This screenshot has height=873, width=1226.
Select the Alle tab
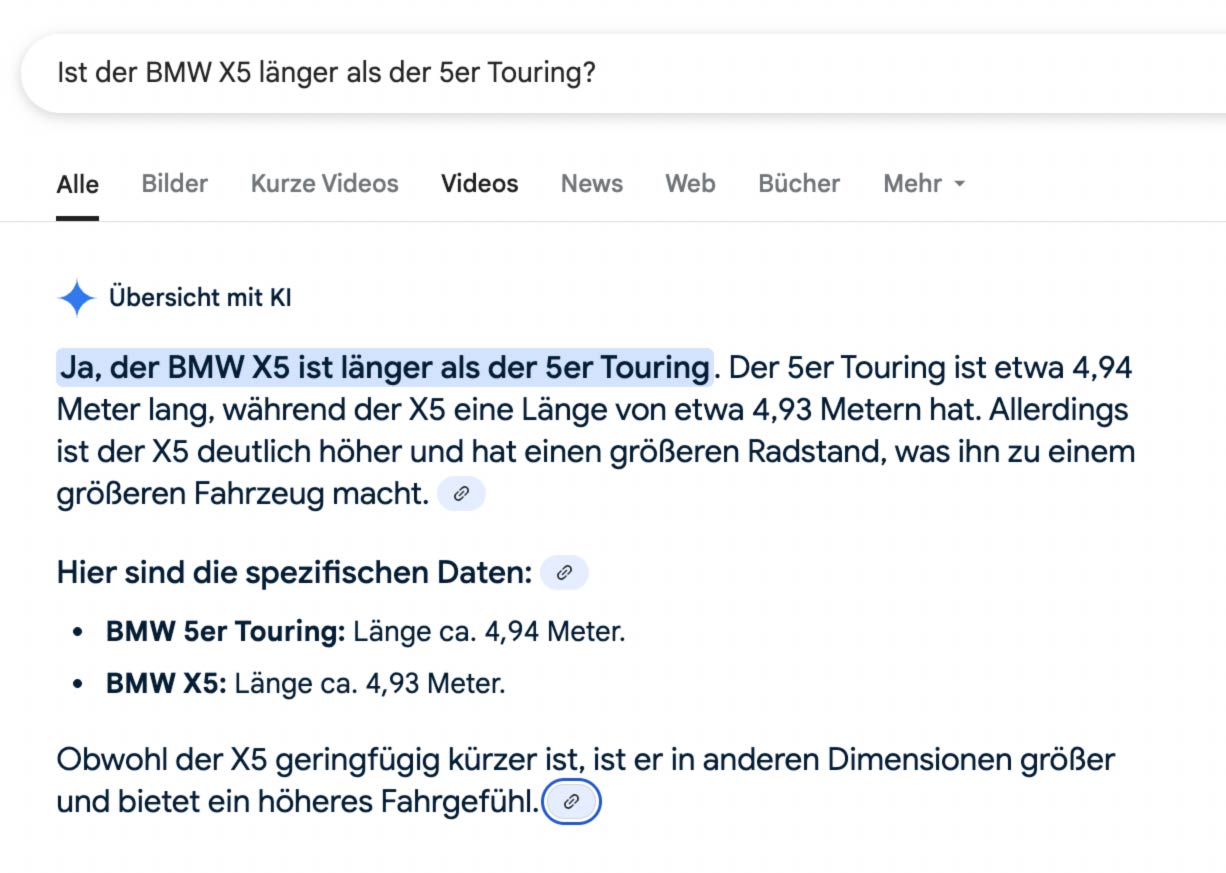(77, 184)
